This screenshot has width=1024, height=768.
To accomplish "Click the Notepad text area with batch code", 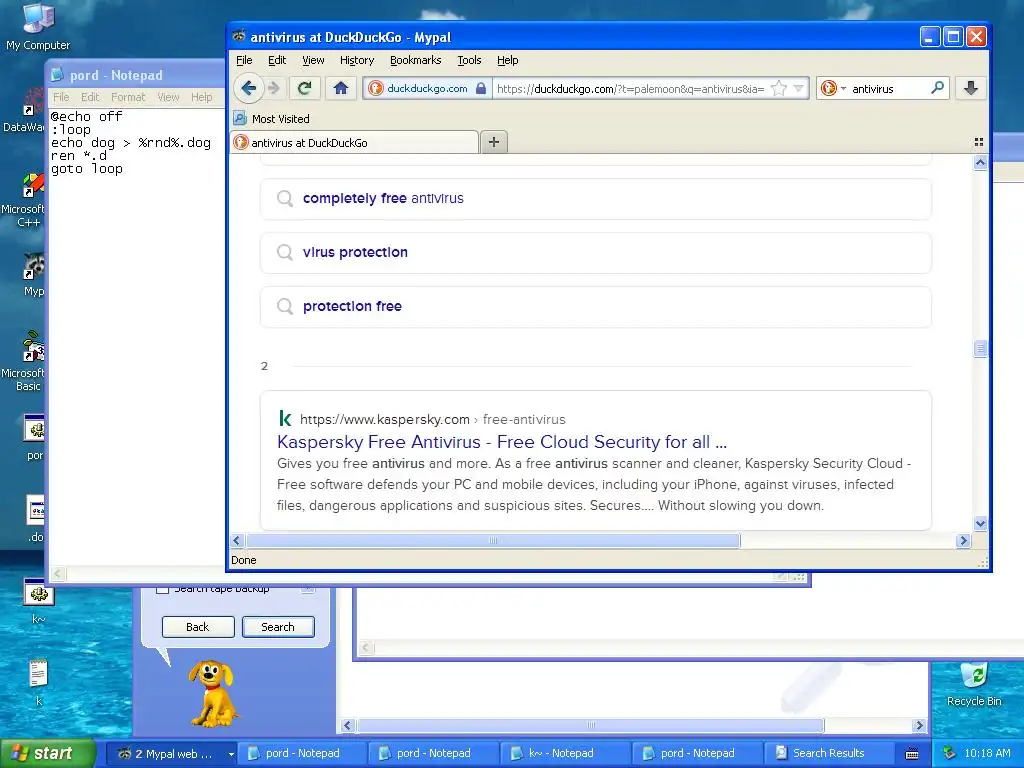I will 137,336.
